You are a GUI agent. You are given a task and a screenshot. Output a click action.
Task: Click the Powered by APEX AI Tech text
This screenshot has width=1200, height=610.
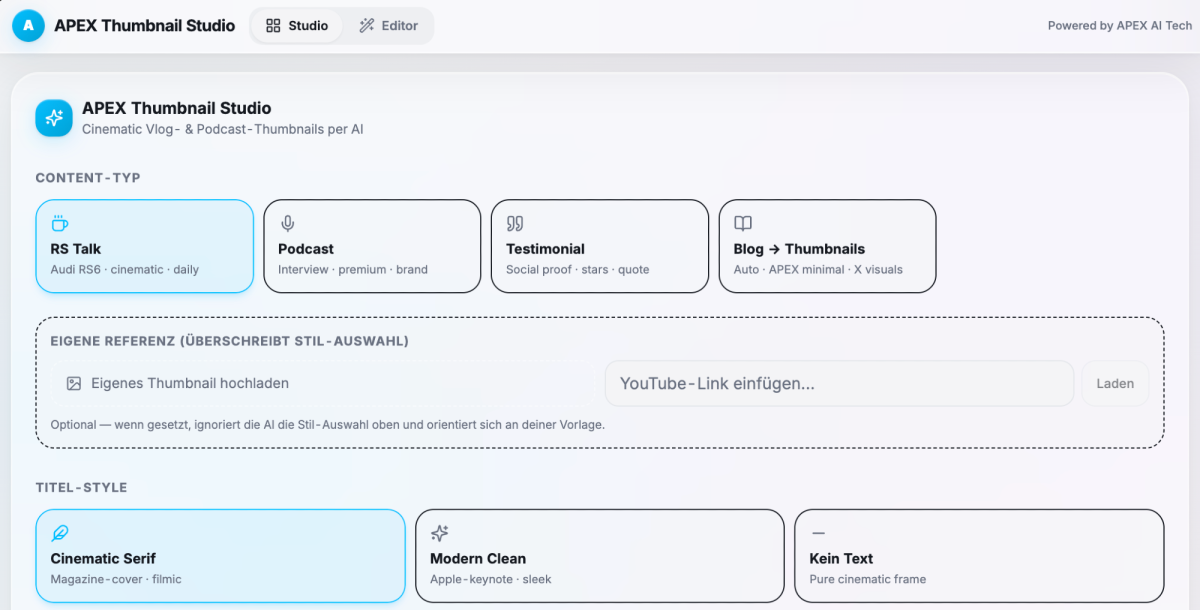(x=1120, y=26)
